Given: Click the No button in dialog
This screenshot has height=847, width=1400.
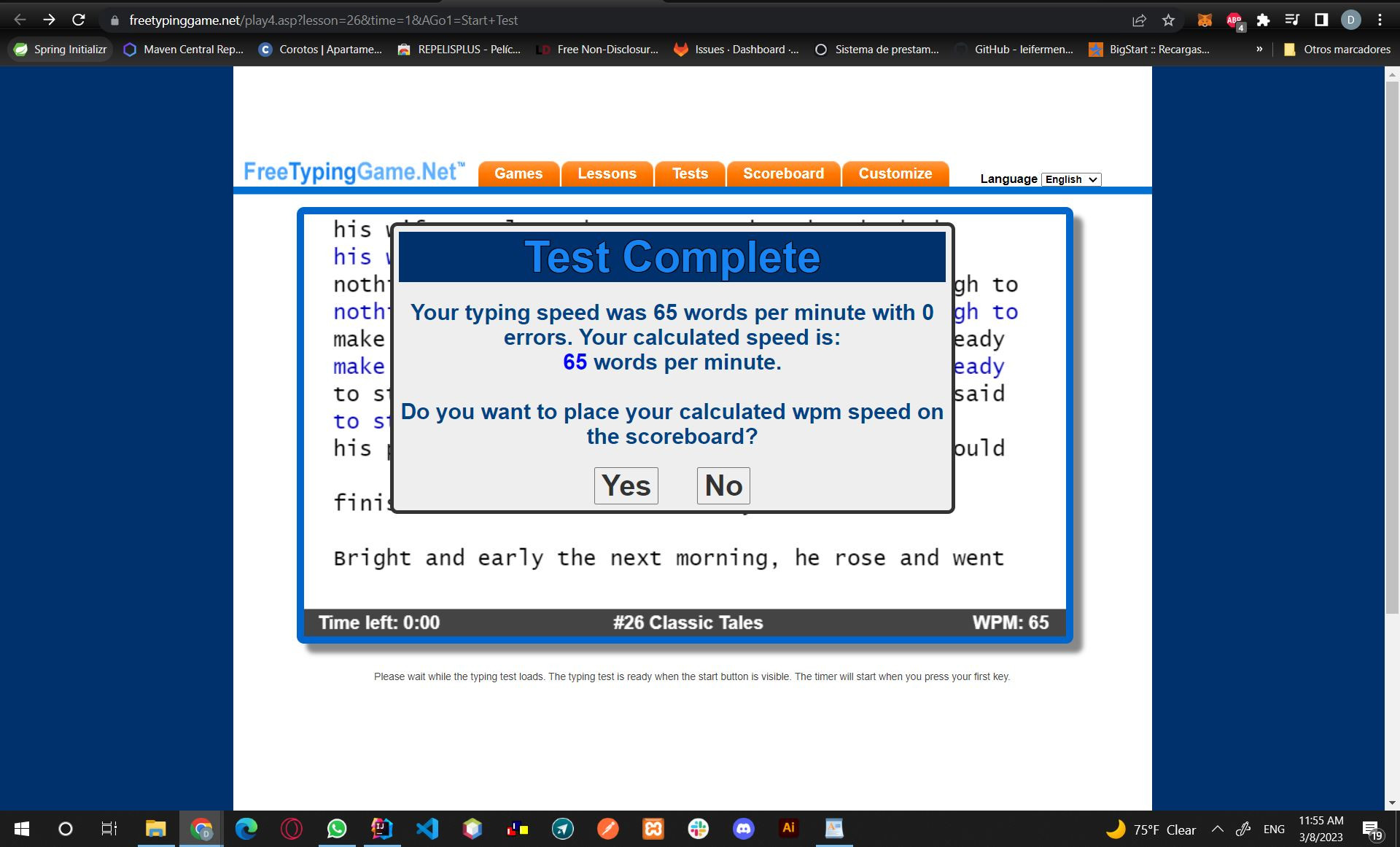Looking at the screenshot, I should point(723,485).
